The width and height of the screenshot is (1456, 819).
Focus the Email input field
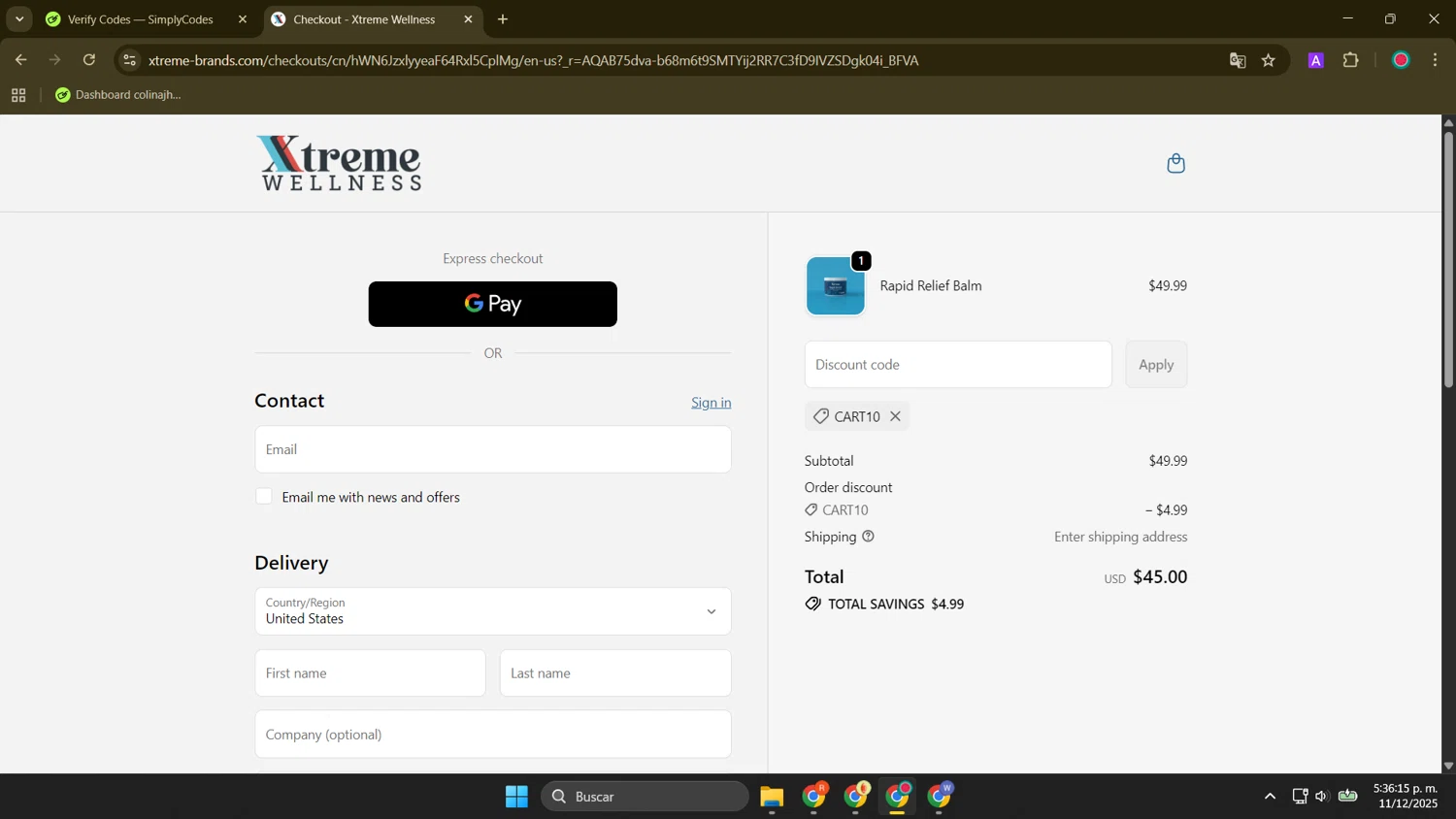tap(492, 449)
